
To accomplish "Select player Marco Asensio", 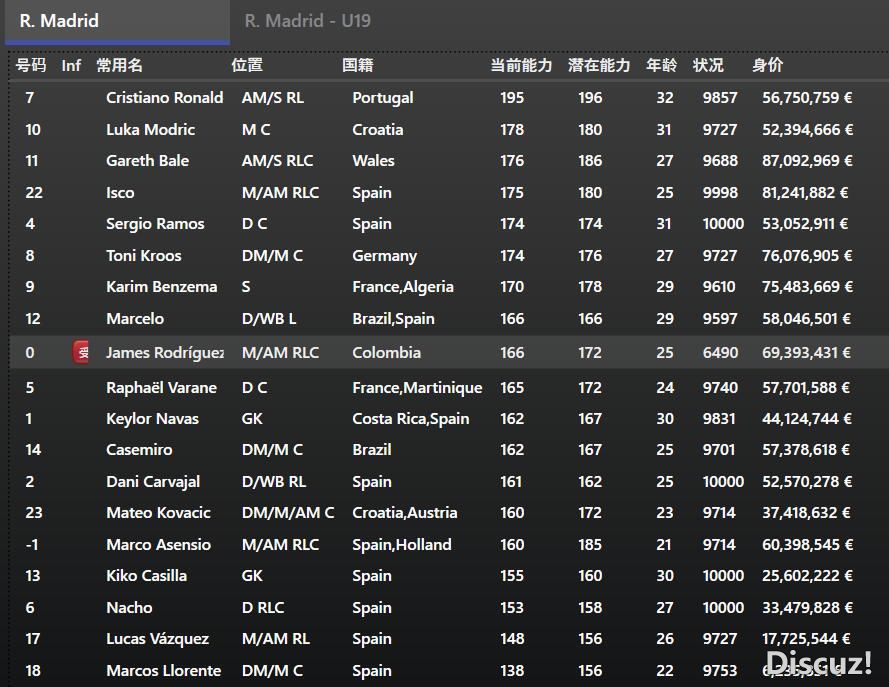I will pyautogui.click(x=158, y=545).
